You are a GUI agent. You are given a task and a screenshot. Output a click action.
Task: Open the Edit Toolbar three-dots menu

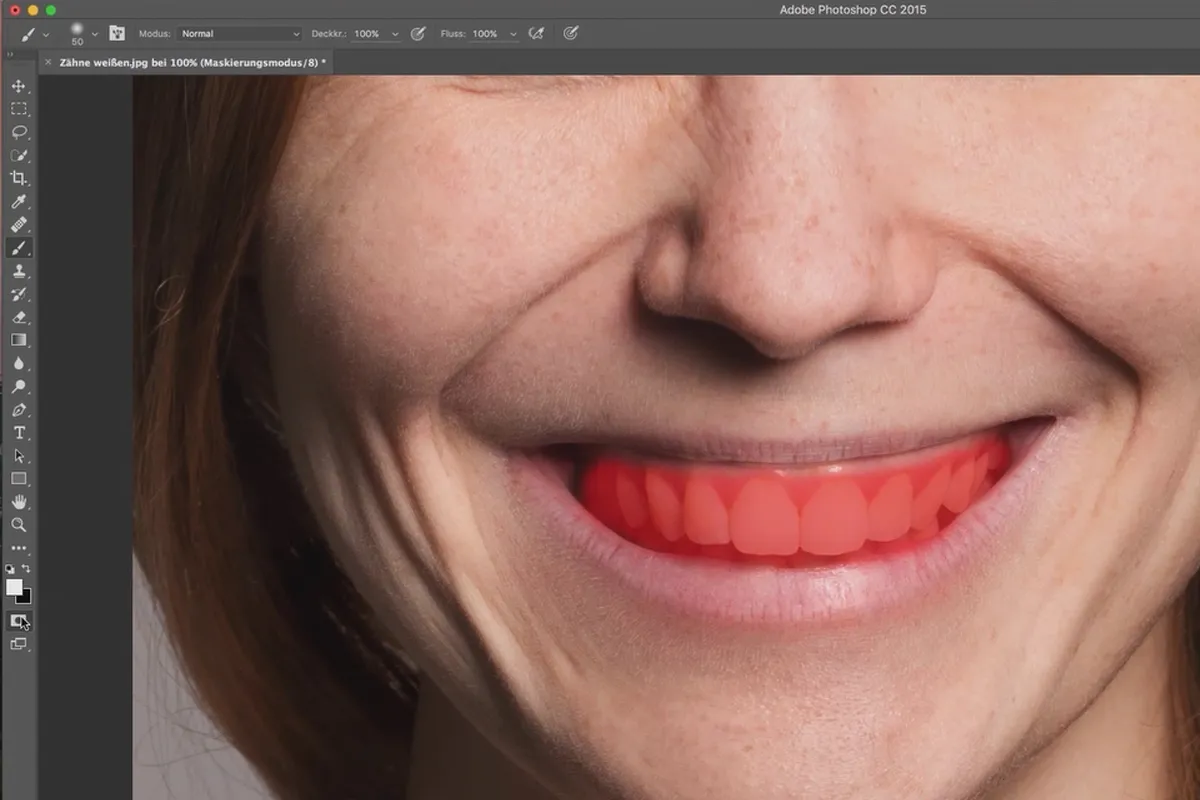pos(19,548)
